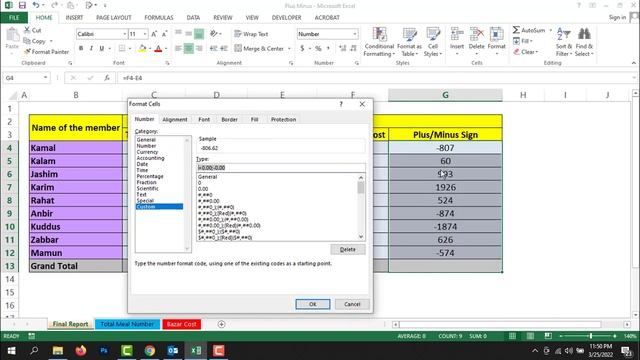Click the Type format code input field

(281, 168)
